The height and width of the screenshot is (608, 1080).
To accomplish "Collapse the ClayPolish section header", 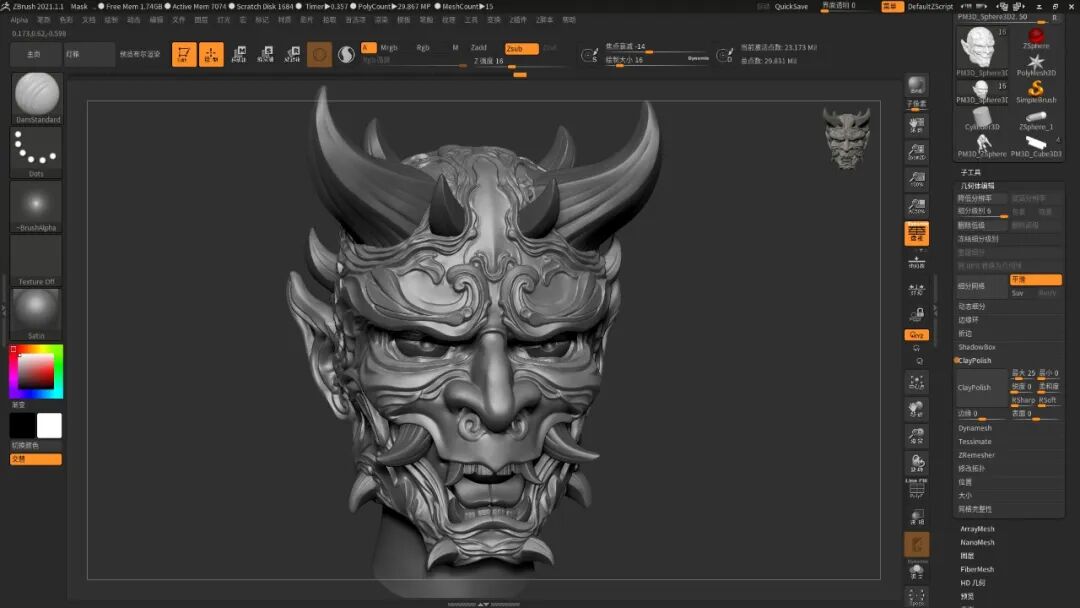I will [x=975, y=361].
